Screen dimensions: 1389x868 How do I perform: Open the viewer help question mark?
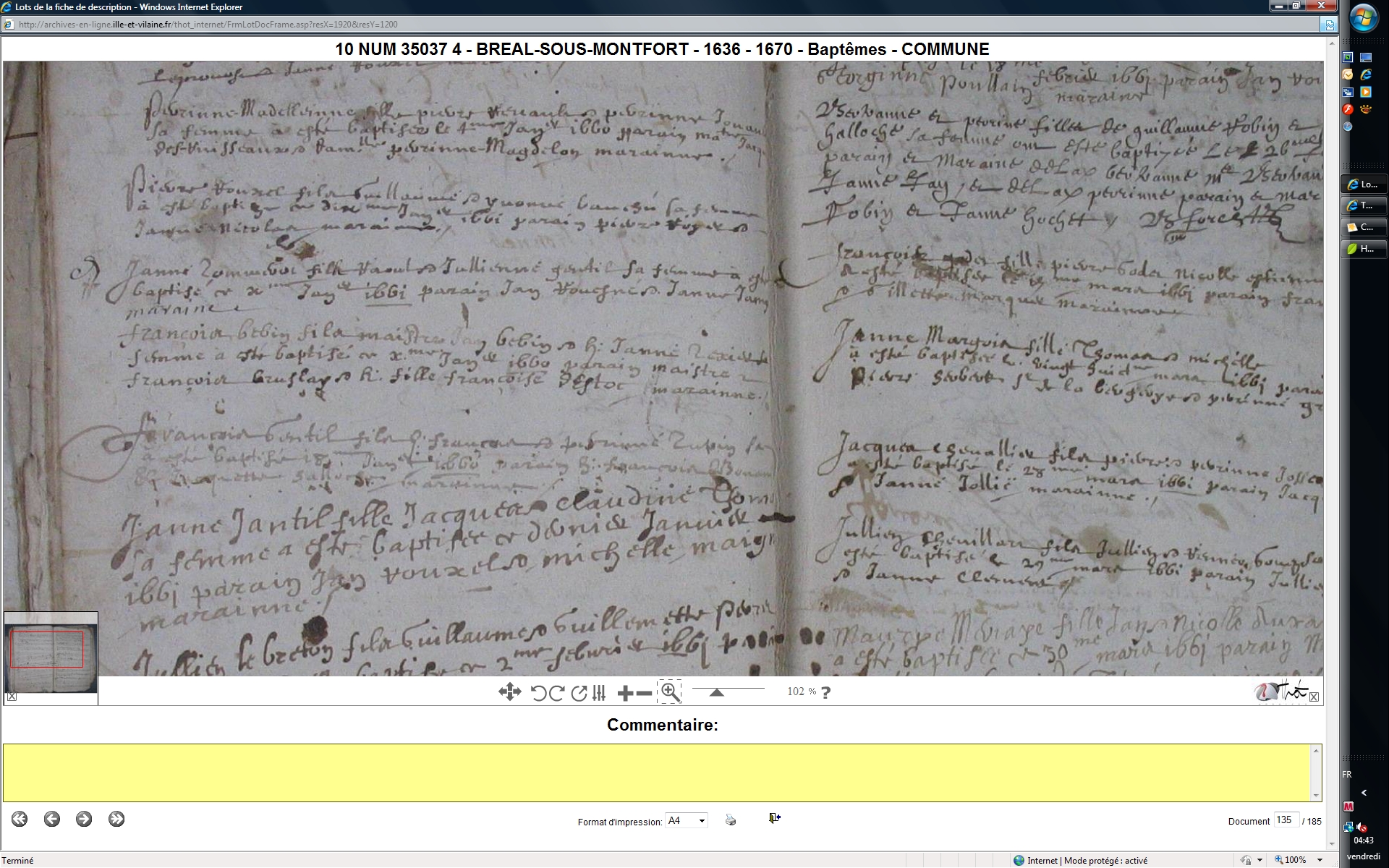click(825, 692)
